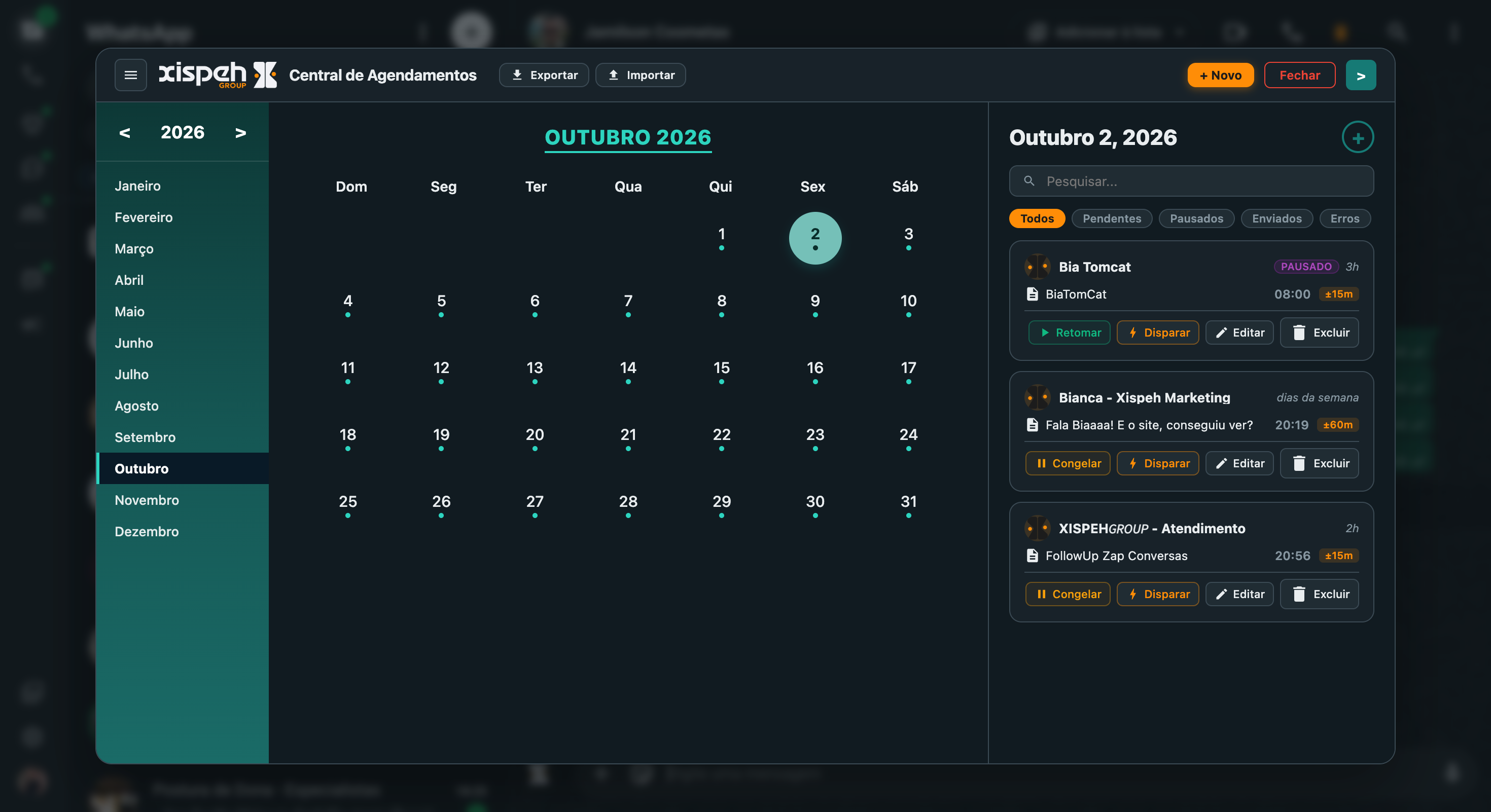
Task: Click Editar on XISPEHGROUP Atendimento card
Action: pos(1239,594)
